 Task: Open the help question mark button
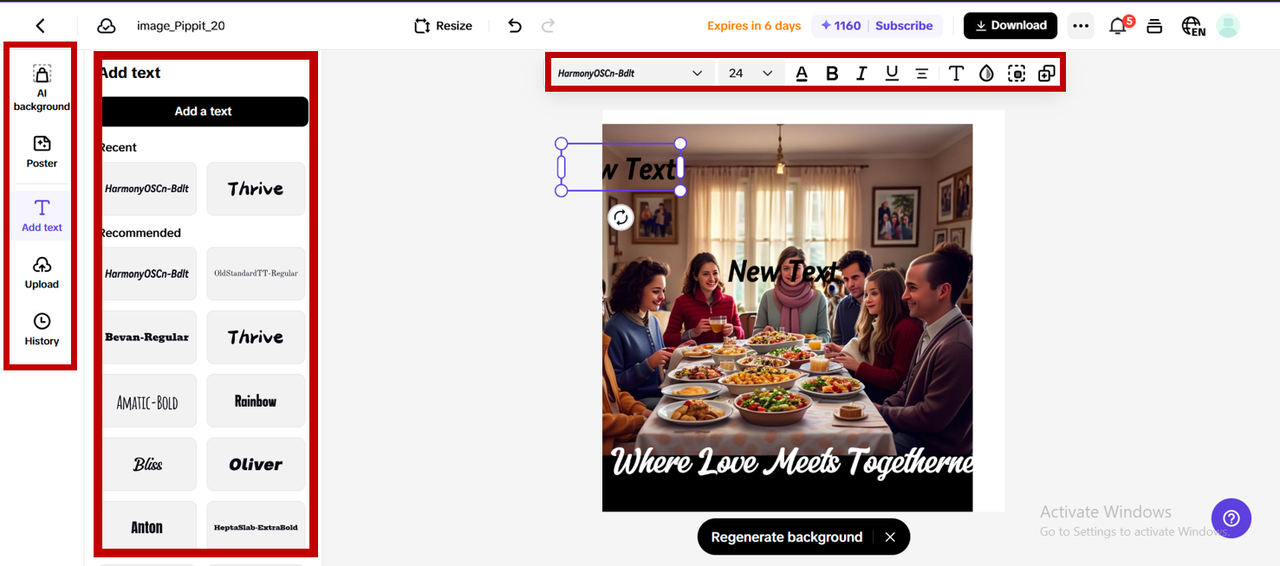tap(1231, 518)
